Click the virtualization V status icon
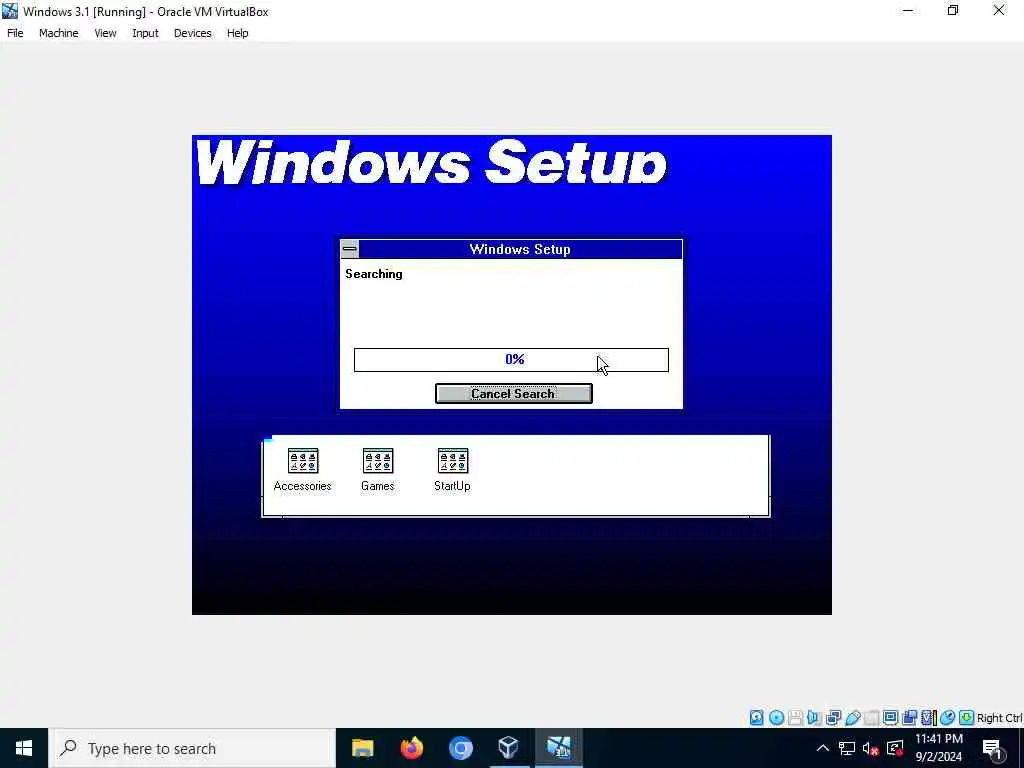The image size is (1024, 768). click(x=929, y=718)
